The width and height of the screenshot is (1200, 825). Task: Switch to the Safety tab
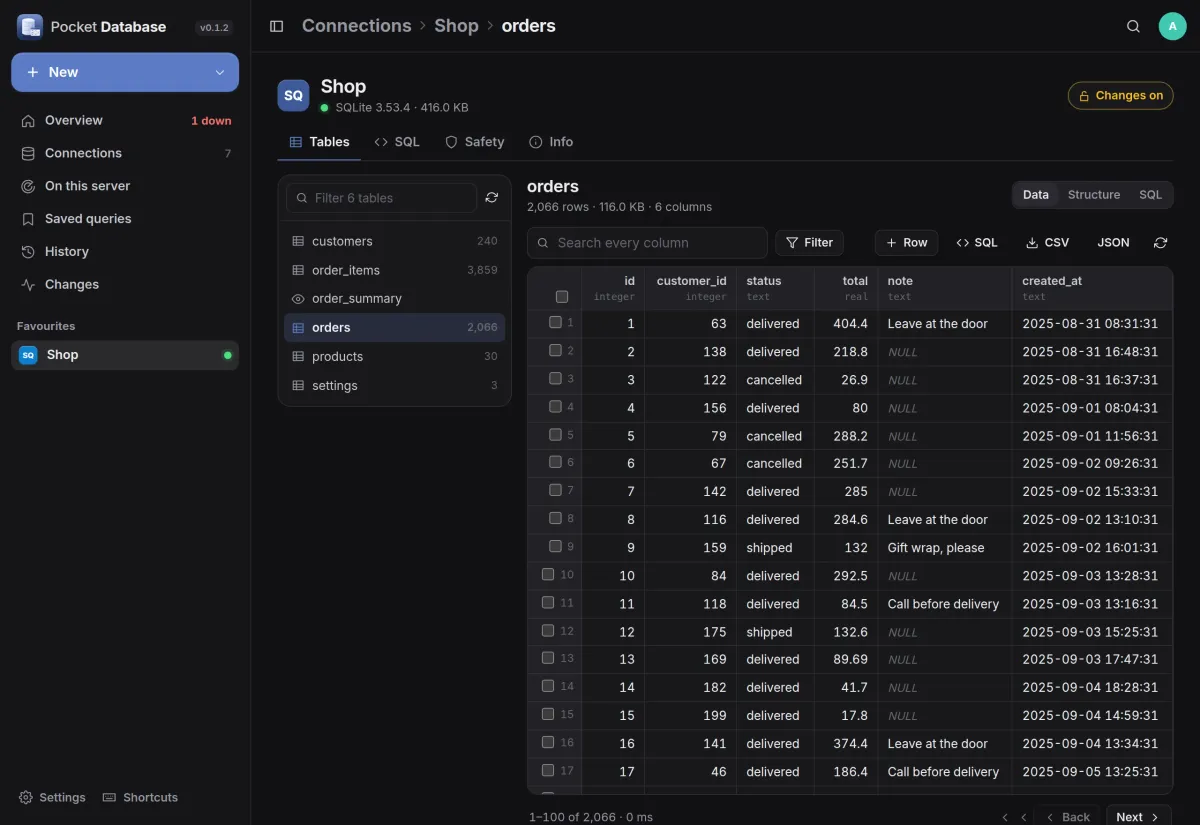point(474,142)
